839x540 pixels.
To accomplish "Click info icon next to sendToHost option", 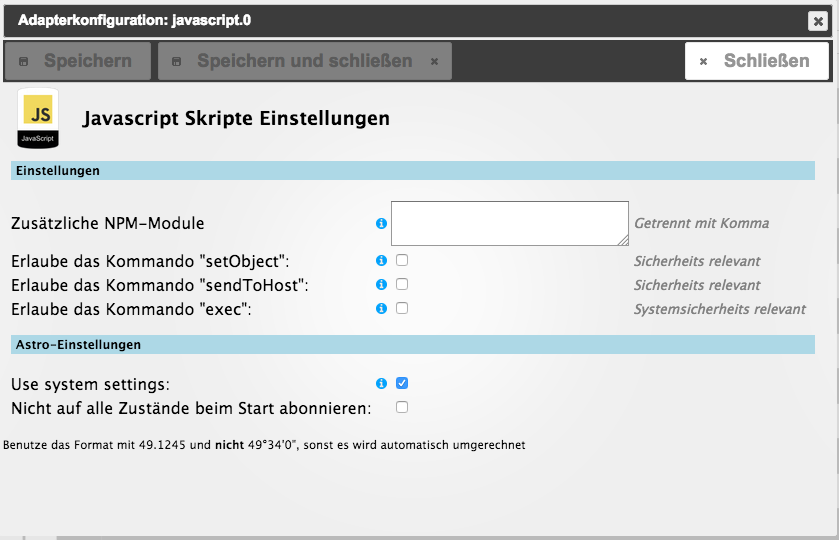I will [381, 285].
